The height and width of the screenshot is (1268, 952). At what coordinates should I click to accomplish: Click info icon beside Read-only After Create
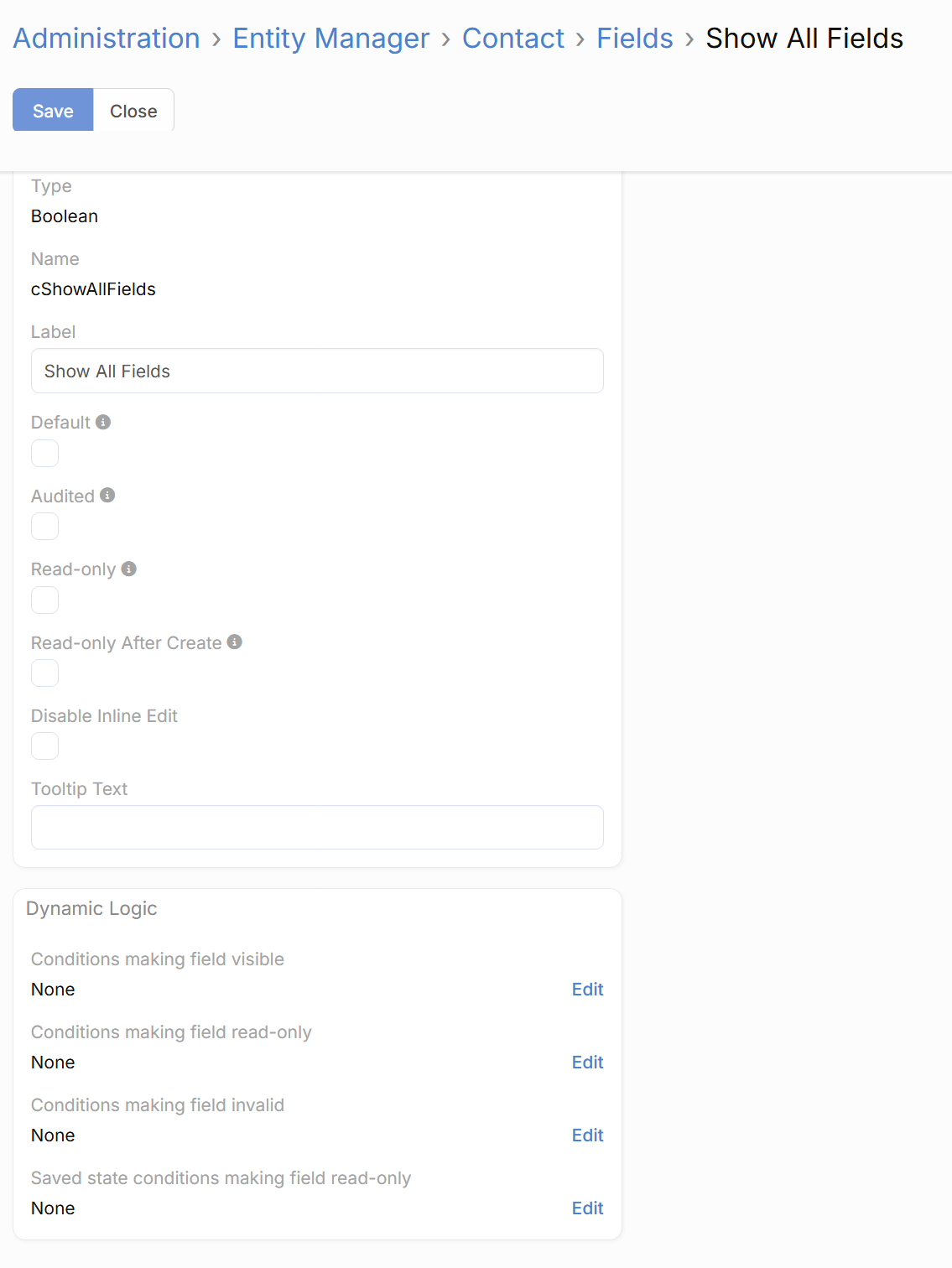(235, 642)
